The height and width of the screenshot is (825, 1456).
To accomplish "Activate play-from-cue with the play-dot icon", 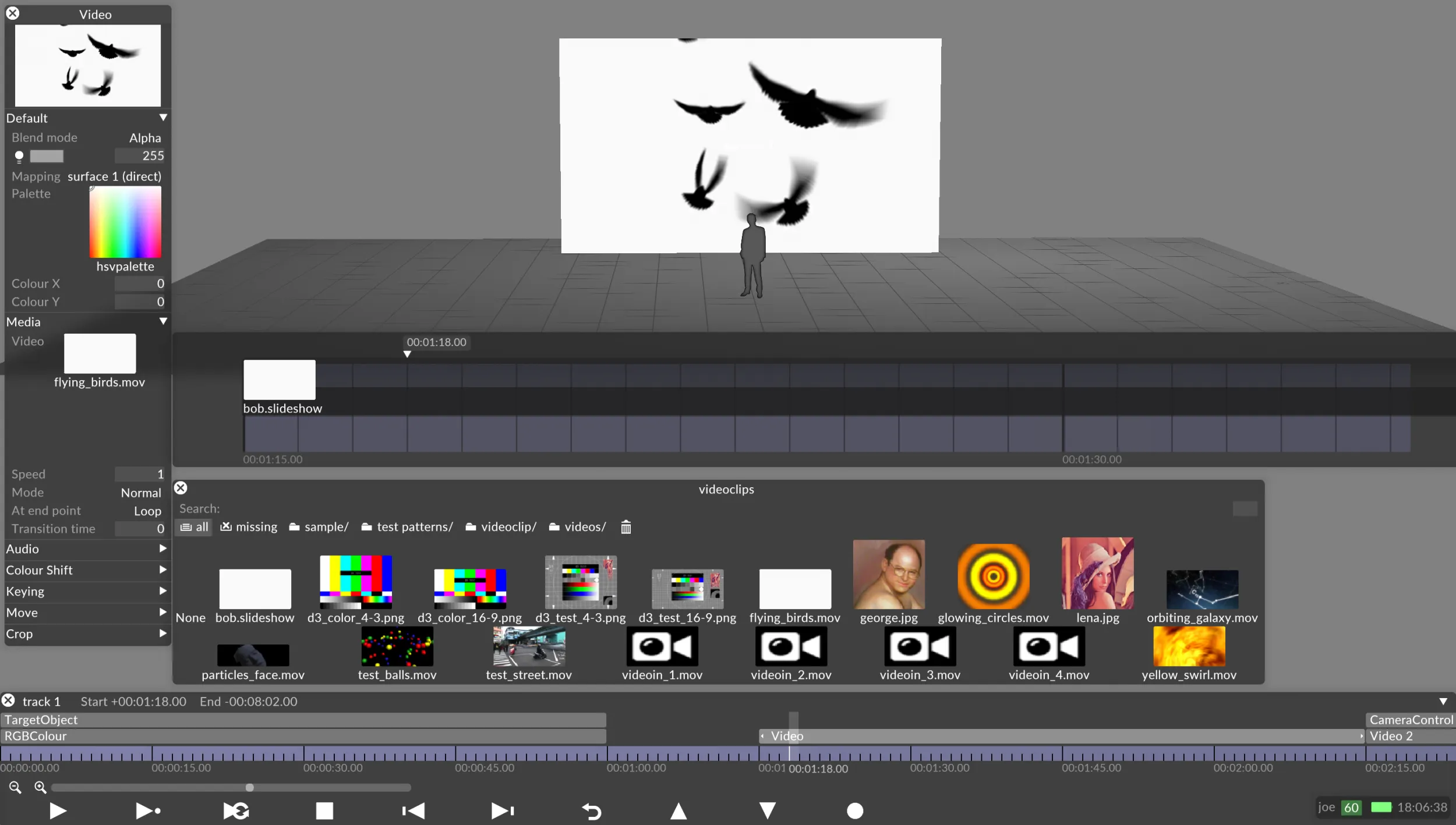I will 147,810.
